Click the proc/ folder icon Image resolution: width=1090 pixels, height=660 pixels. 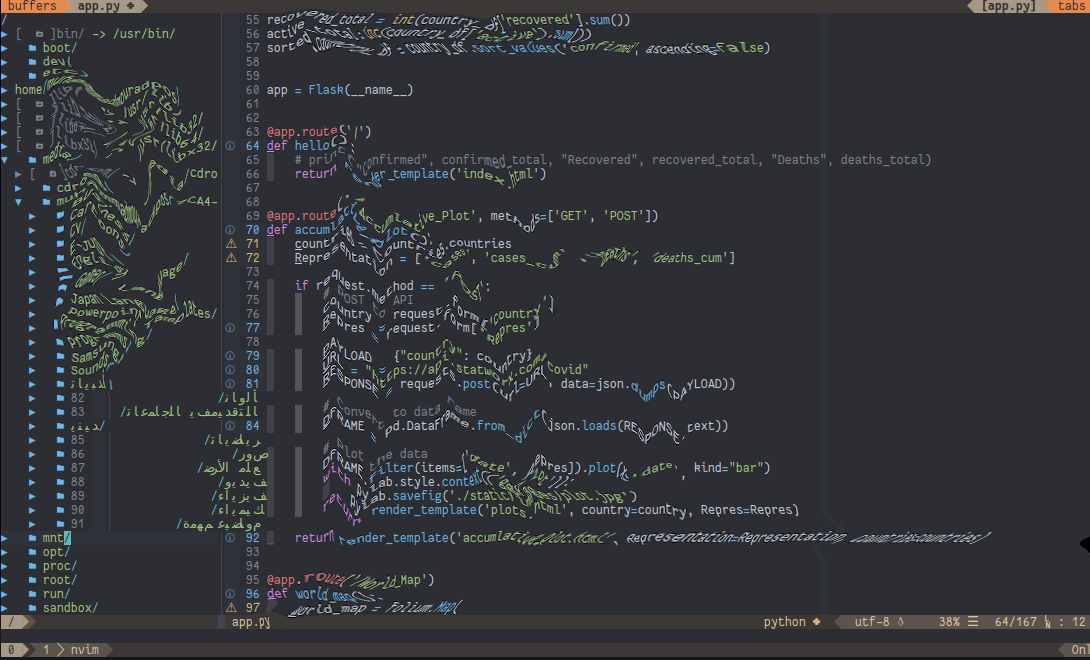point(33,566)
